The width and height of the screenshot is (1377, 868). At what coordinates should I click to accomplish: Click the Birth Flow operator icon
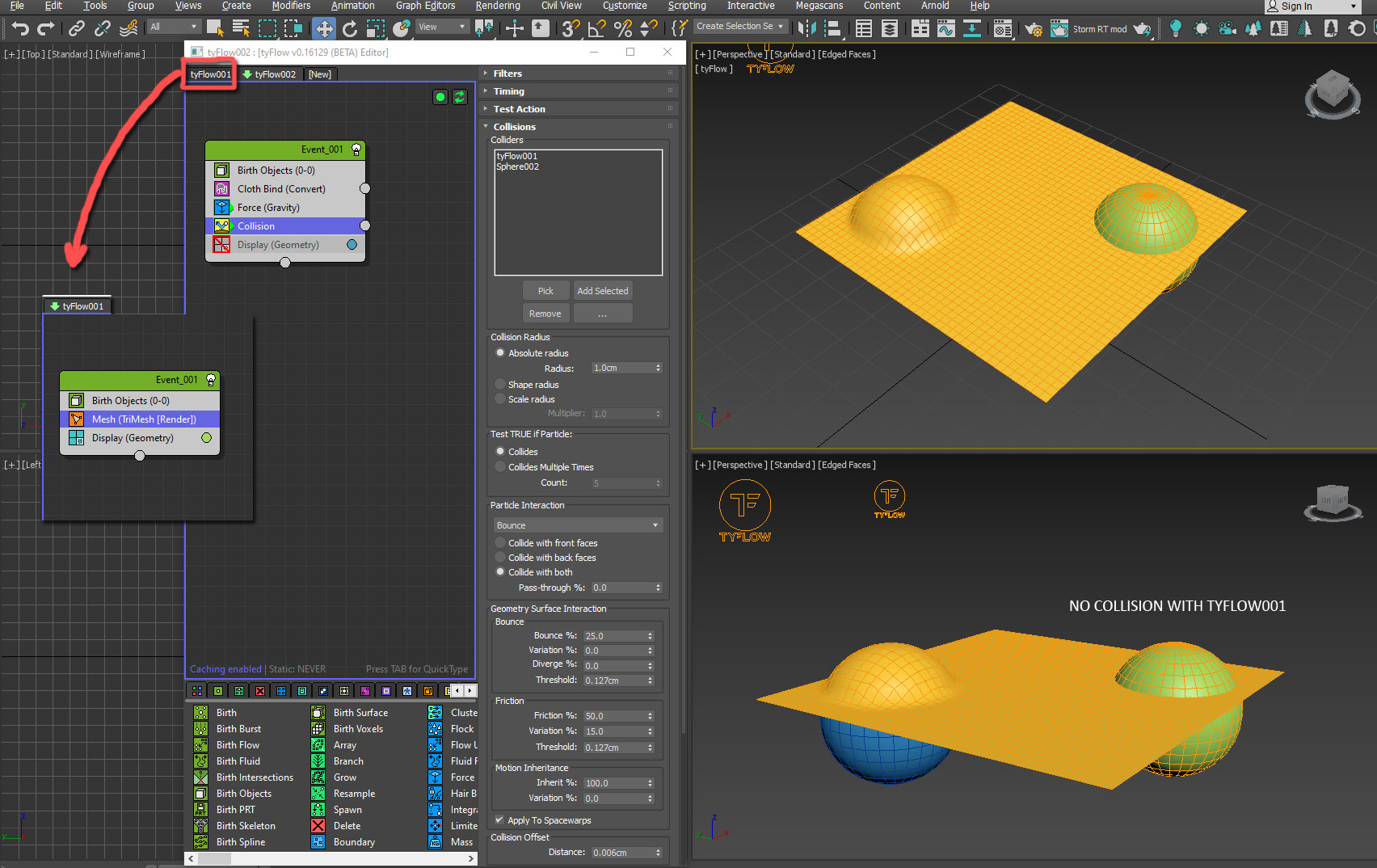[200, 745]
